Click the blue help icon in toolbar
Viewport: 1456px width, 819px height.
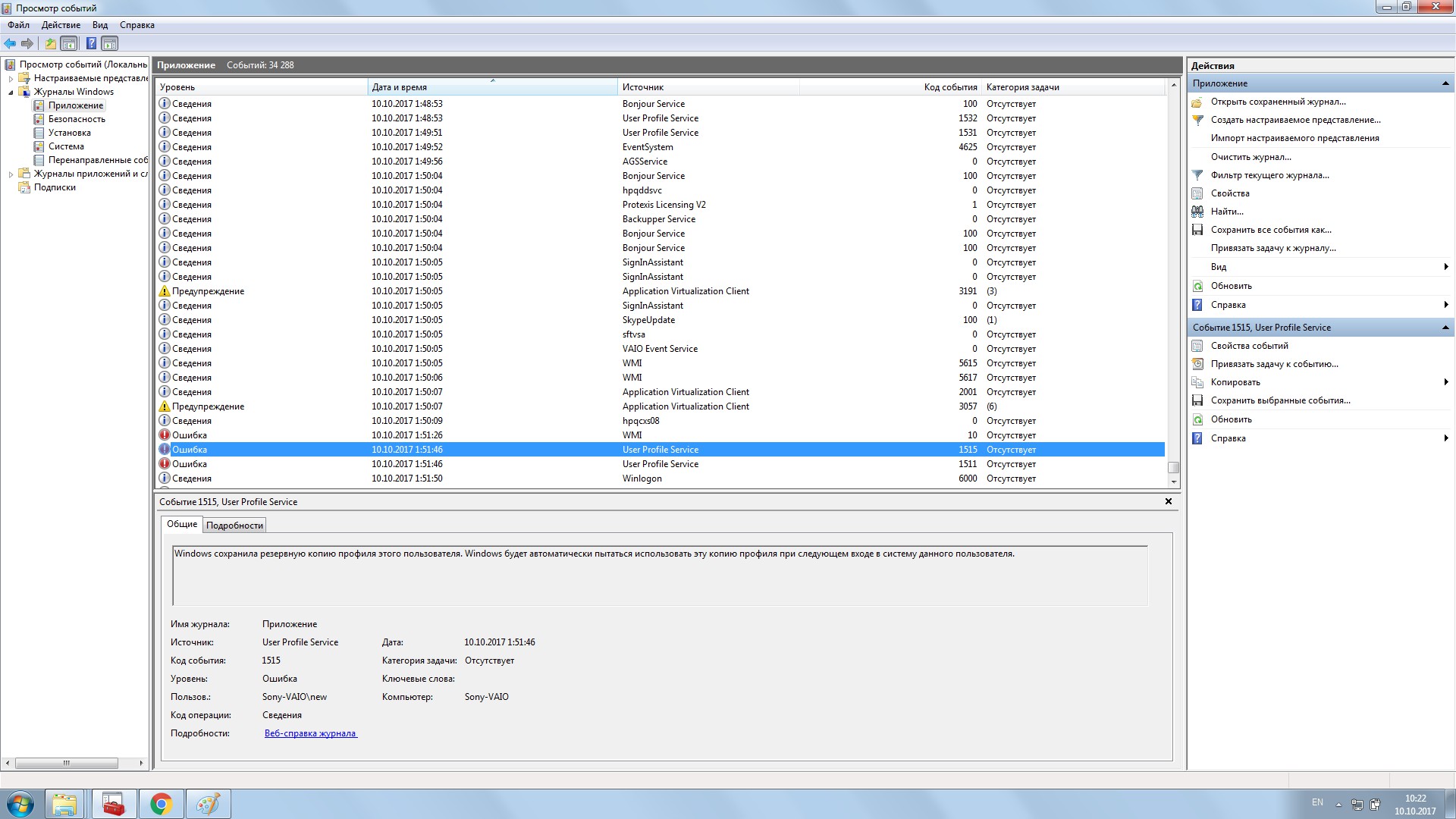(91, 43)
